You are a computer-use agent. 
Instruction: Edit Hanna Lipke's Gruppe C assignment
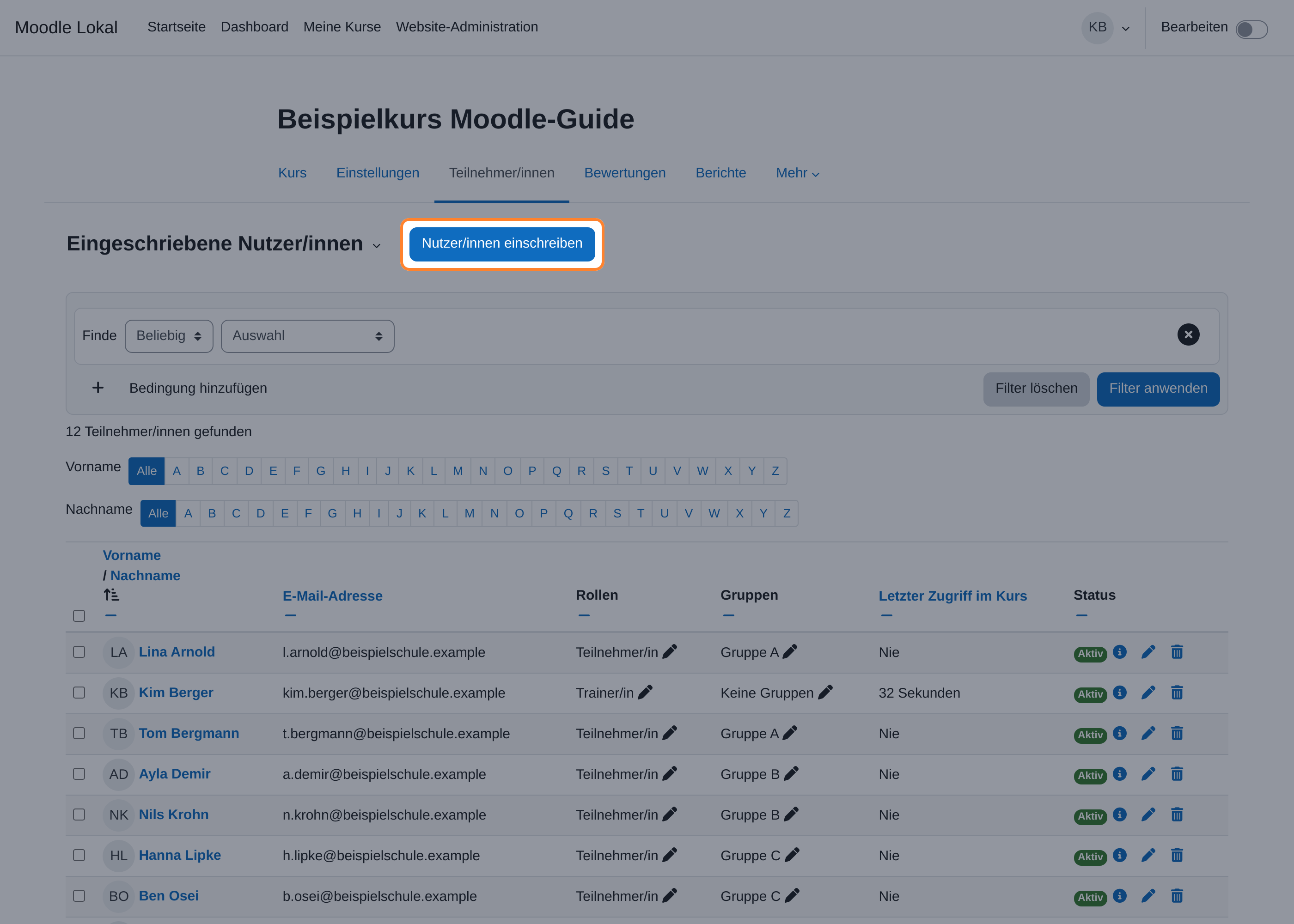point(792,855)
